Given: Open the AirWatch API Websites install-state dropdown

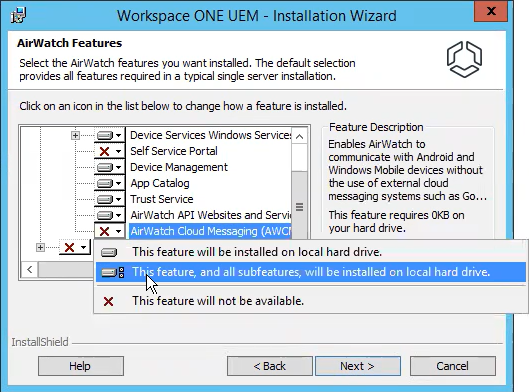Looking at the screenshot, I should [x=110, y=215].
